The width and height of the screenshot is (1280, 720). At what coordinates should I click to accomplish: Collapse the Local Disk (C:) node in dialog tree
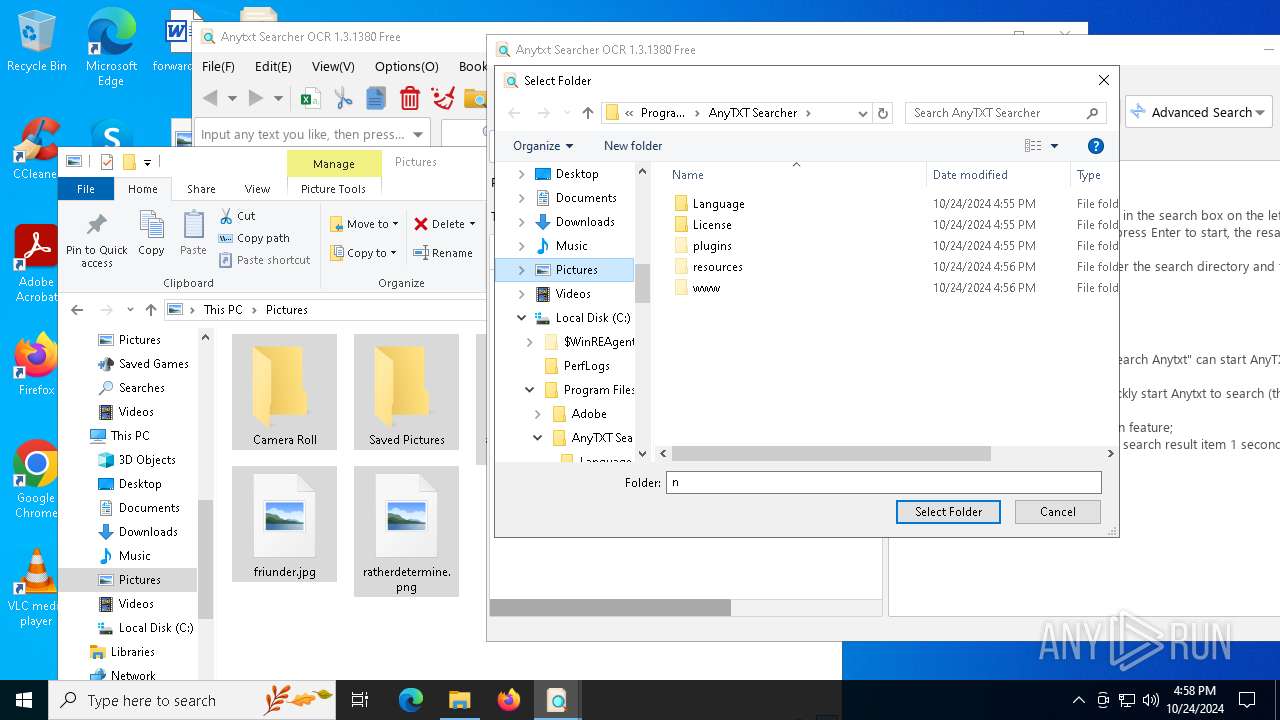(521, 318)
